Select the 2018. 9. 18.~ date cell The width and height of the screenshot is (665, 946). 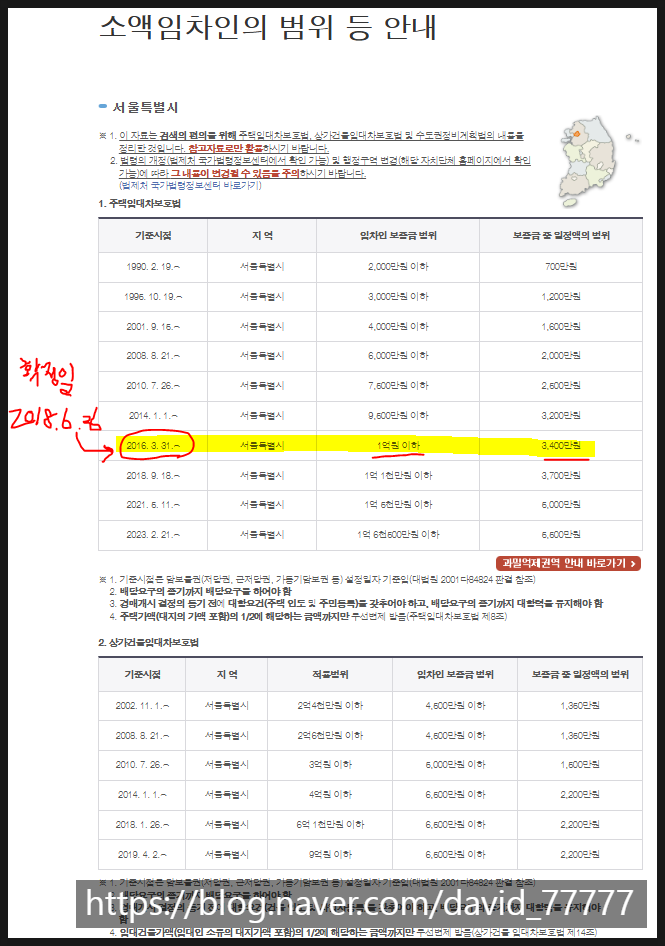click(x=153, y=475)
